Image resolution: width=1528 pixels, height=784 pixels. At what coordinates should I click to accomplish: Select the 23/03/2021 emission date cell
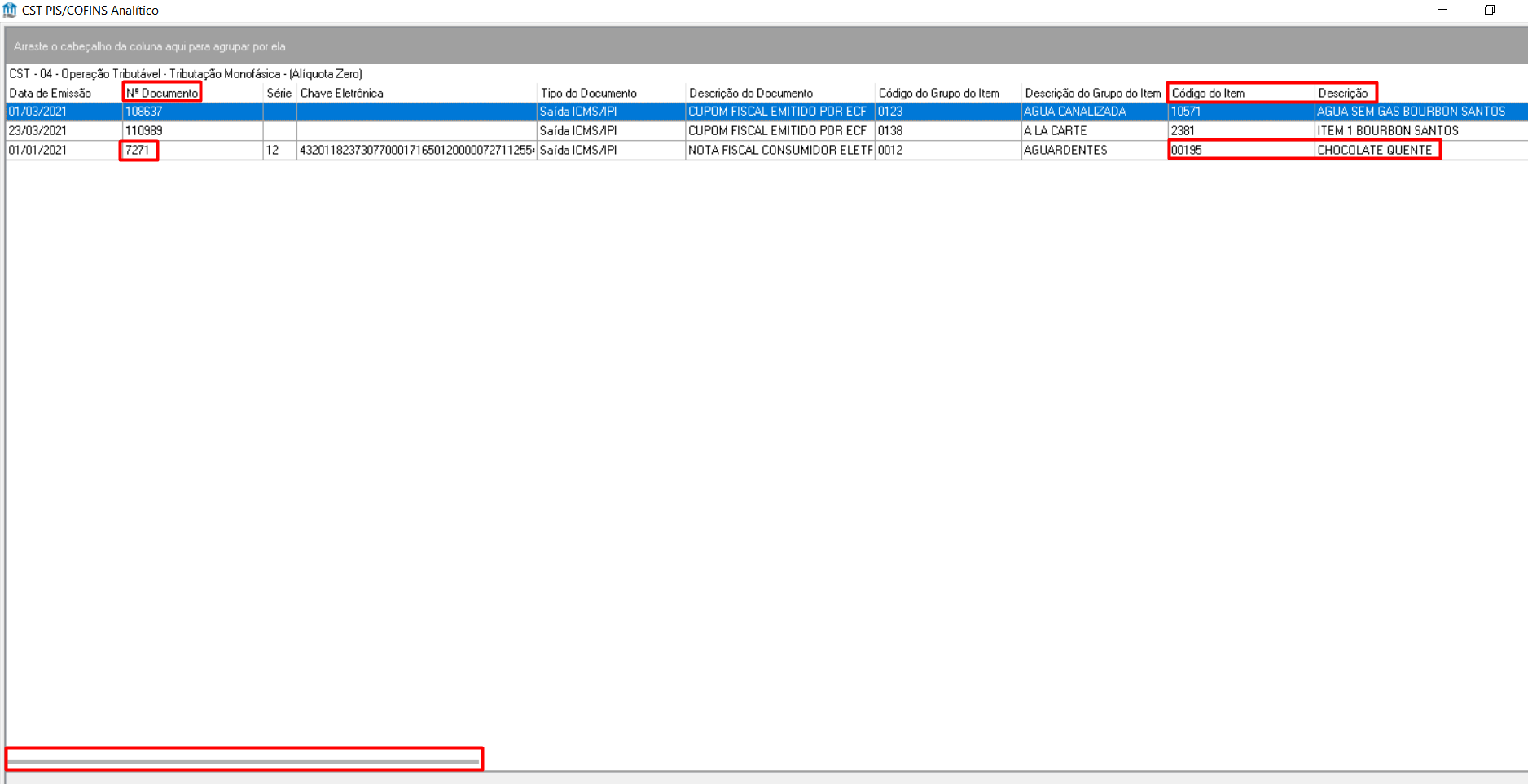[64, 130]
